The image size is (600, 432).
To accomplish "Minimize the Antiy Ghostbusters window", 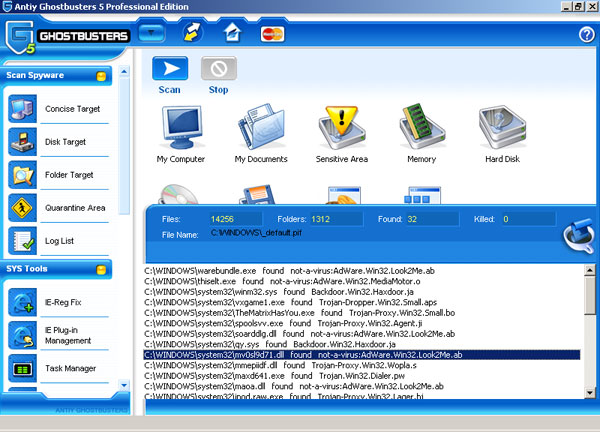I will coord(566,7).
